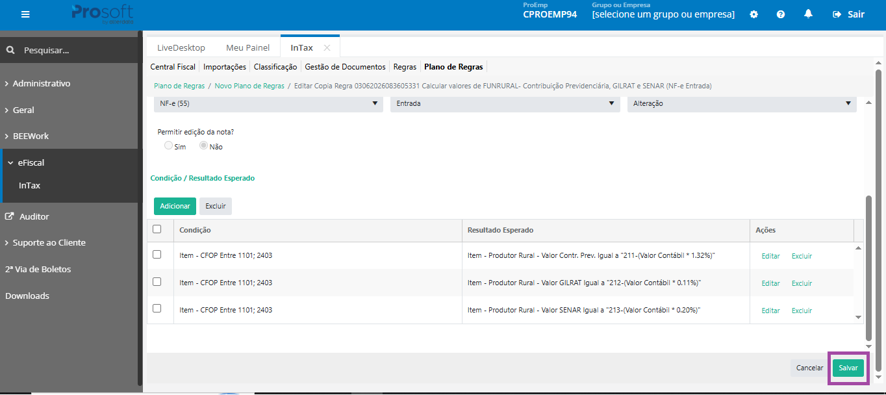Viewport: 886px width, 395px height.
Task: Open Plano de Regras menu
Action: (454, 67)
